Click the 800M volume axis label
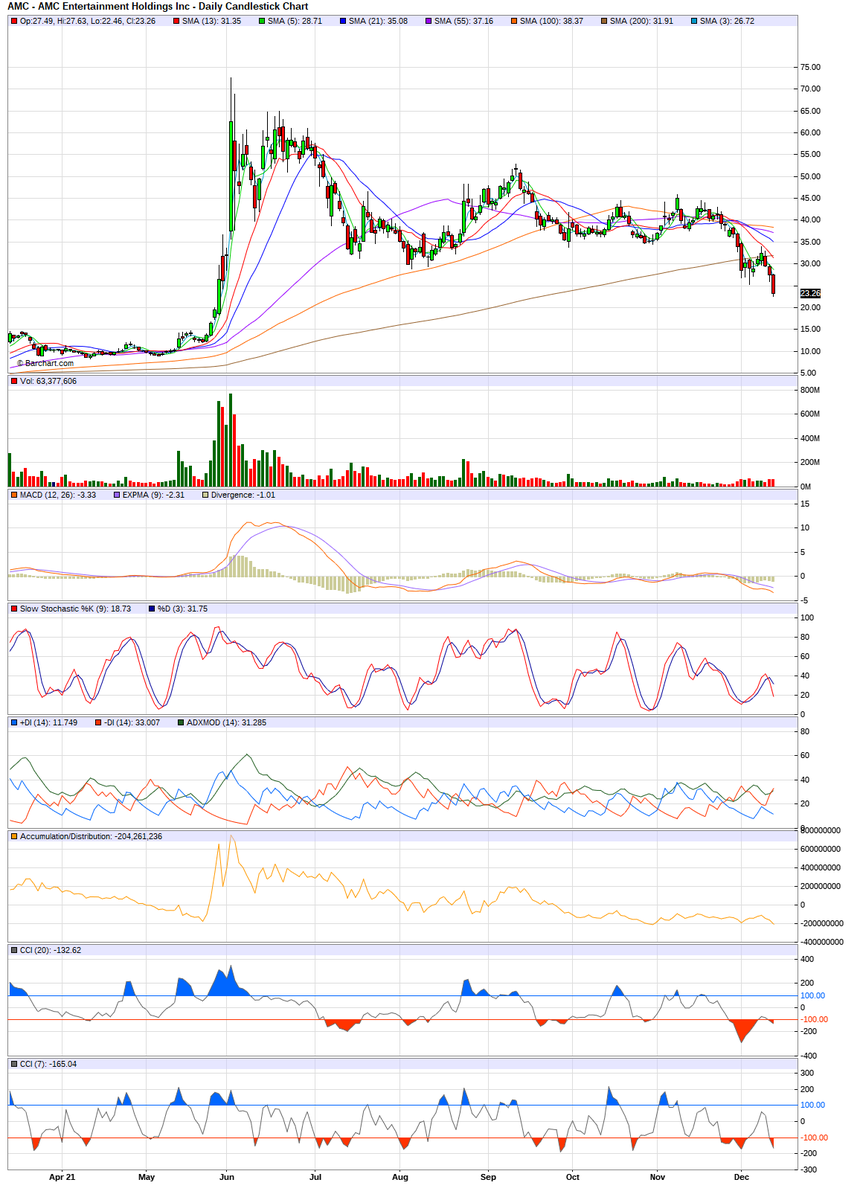 809,390
